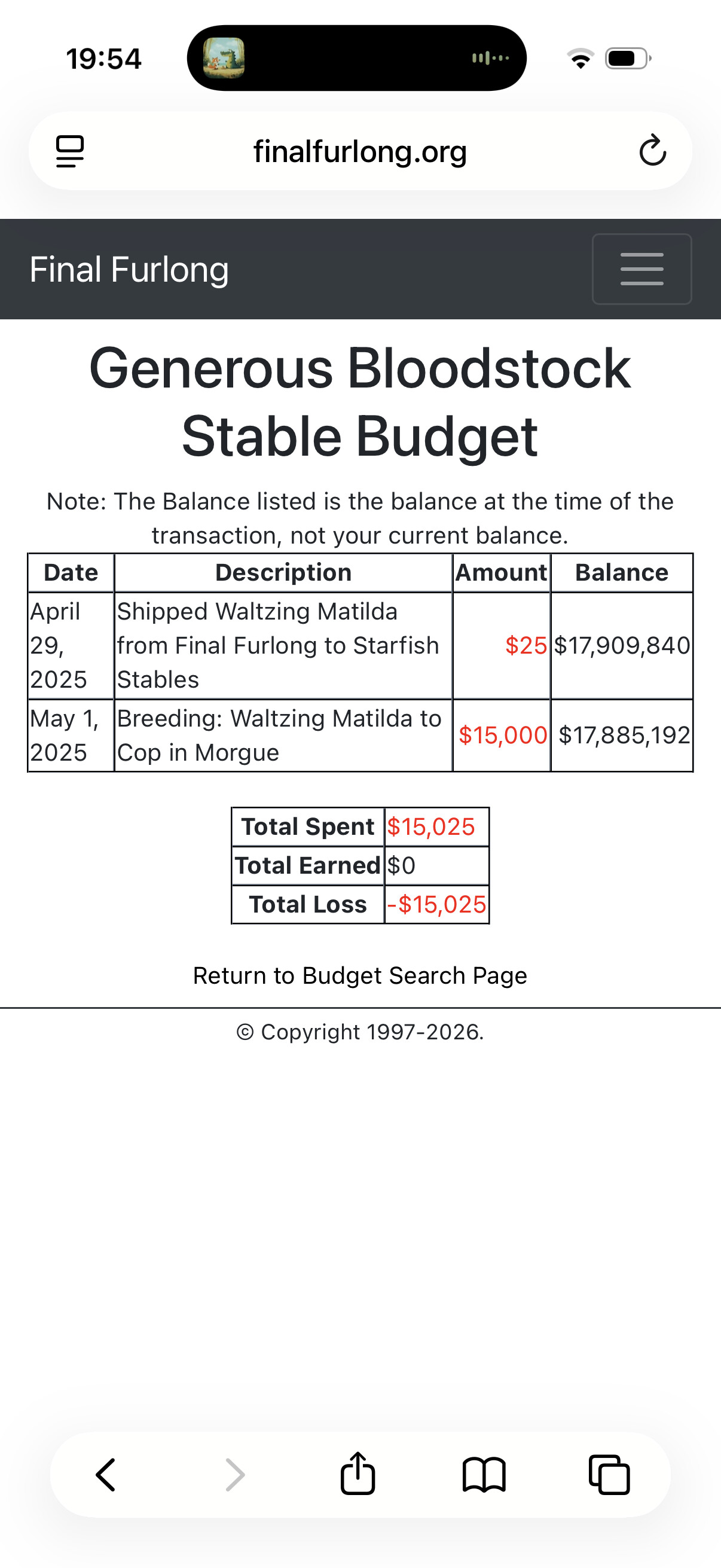Tap the battery status icon
721x1568 pixels.
click(x=627, y=59)
